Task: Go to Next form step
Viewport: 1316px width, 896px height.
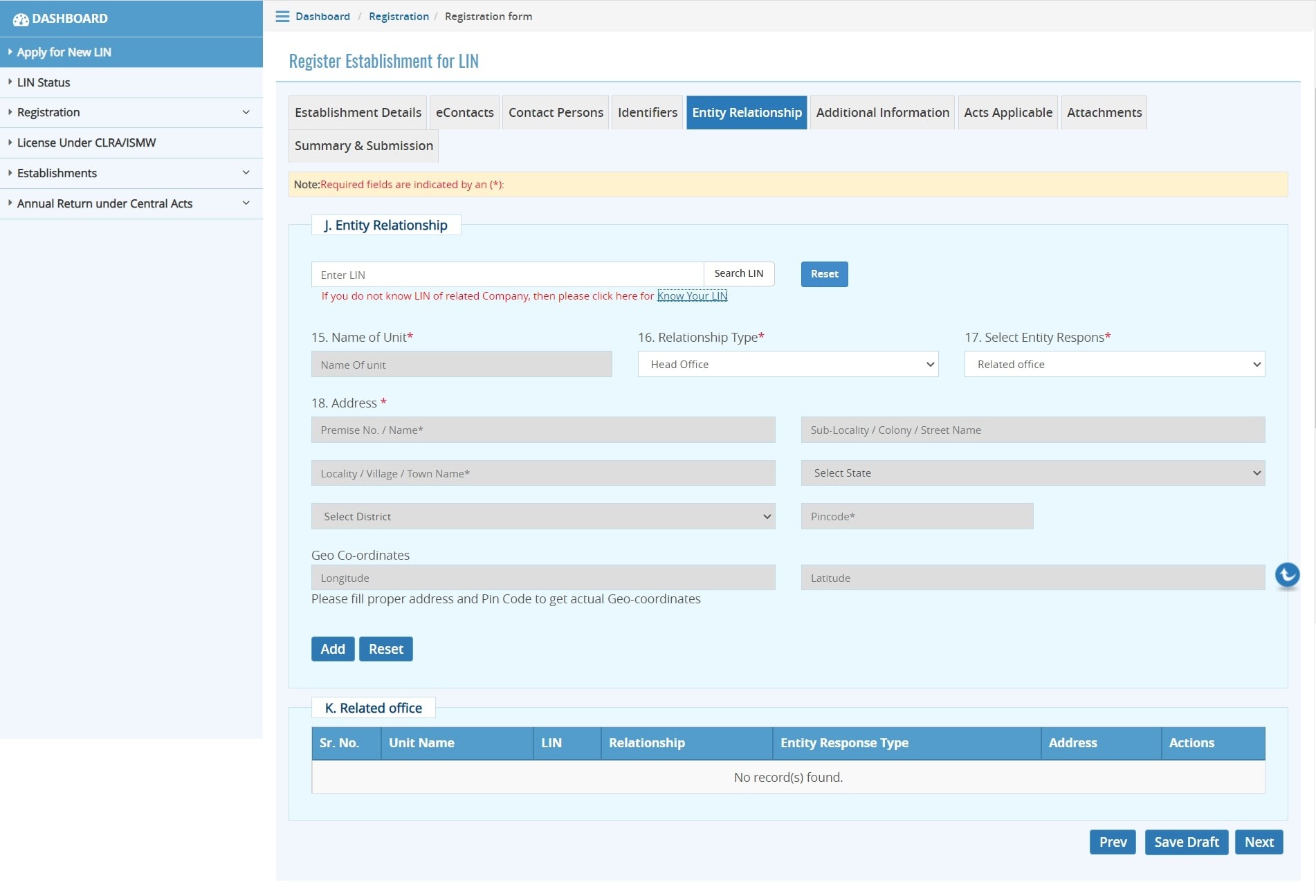Action: [1259, 842]
